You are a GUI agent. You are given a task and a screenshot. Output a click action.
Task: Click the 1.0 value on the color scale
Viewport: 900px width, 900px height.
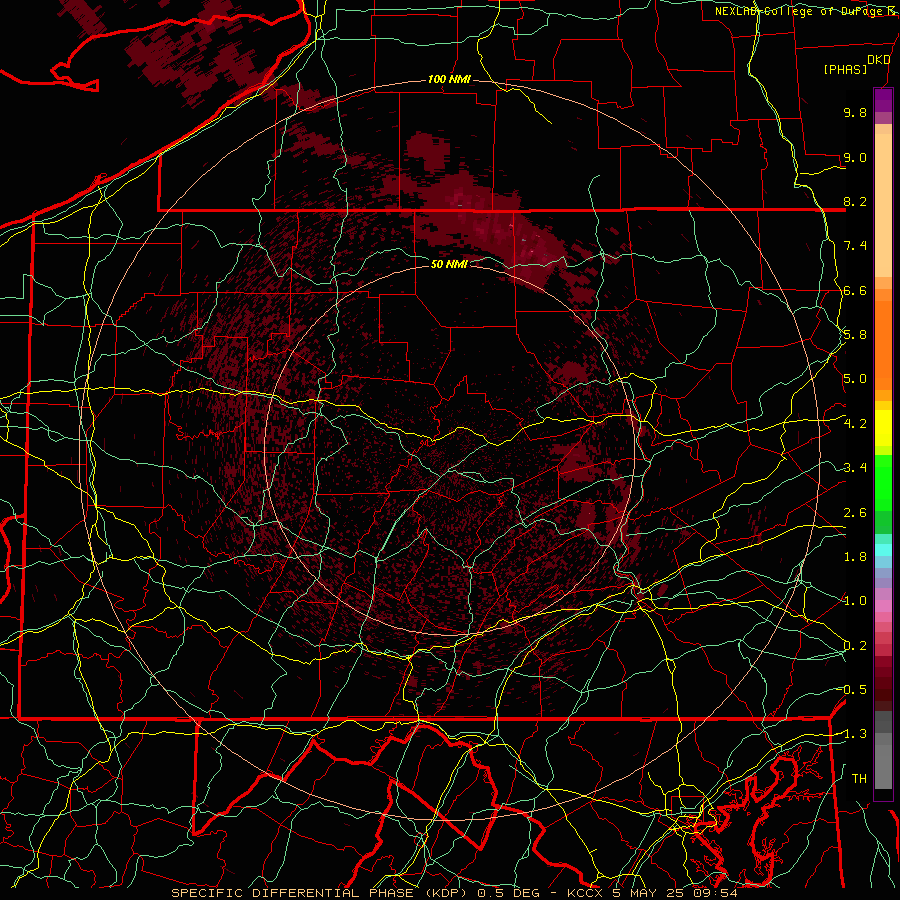click(x=855, y=601)
